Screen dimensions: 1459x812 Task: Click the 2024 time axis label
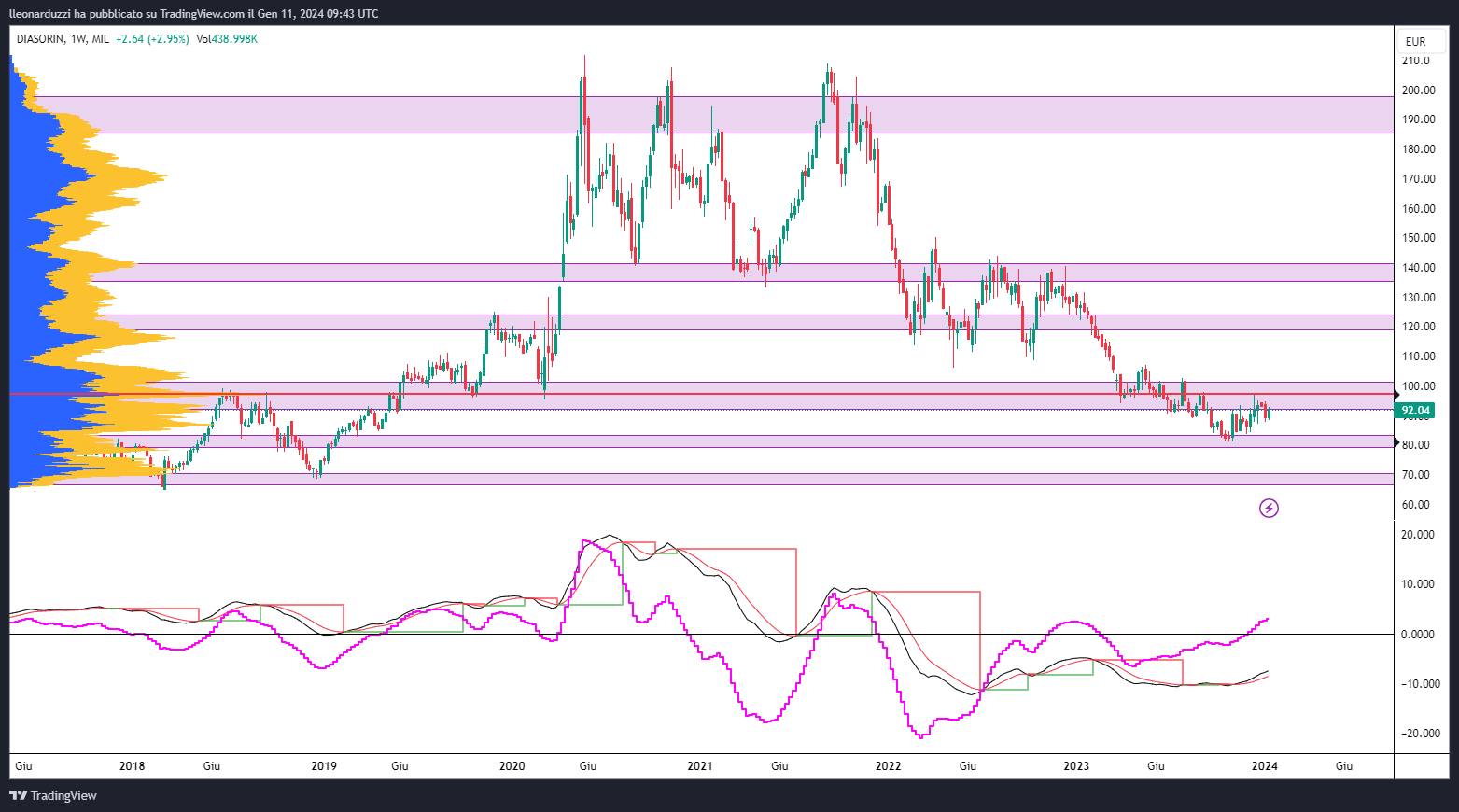click(1265, 766)
